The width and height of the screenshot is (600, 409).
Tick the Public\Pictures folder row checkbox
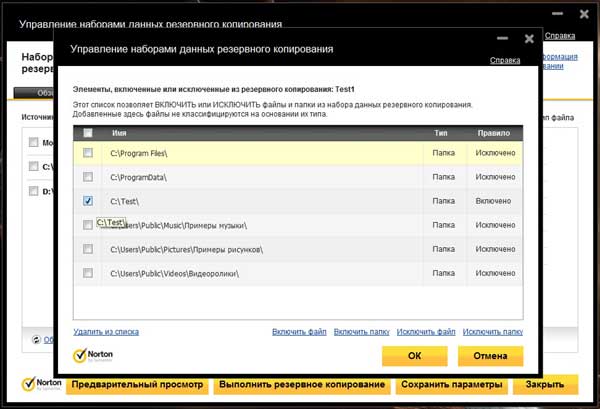pos(88,249)
